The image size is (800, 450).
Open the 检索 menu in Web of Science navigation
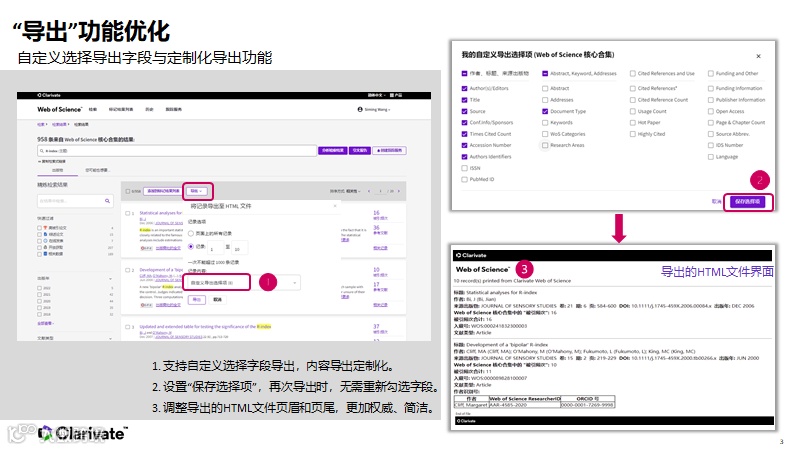93,109
